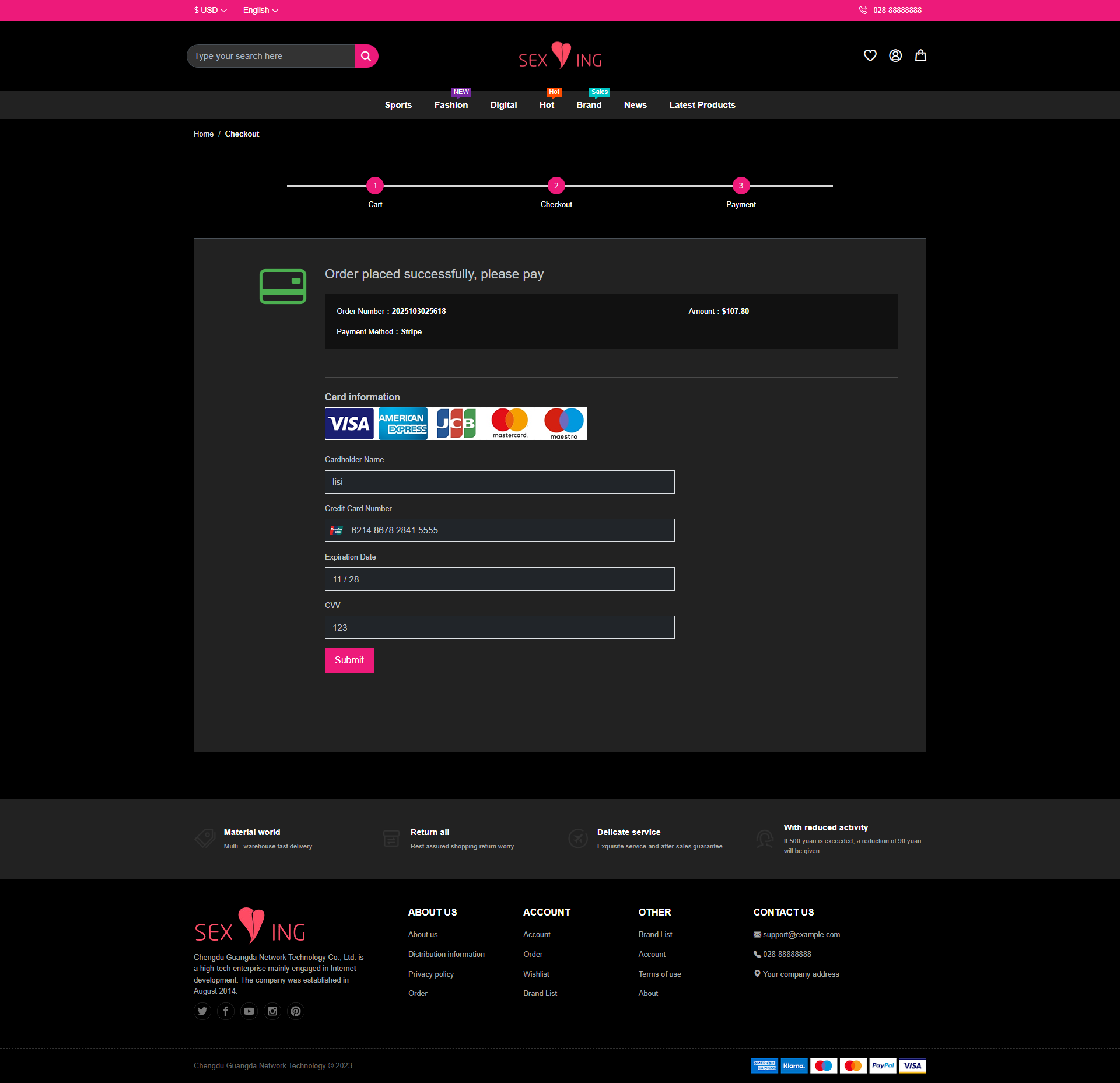Click the YouTube social icon in footer
The height and width of the screenshot is (1083, 1120).
tap(249, 1011)
